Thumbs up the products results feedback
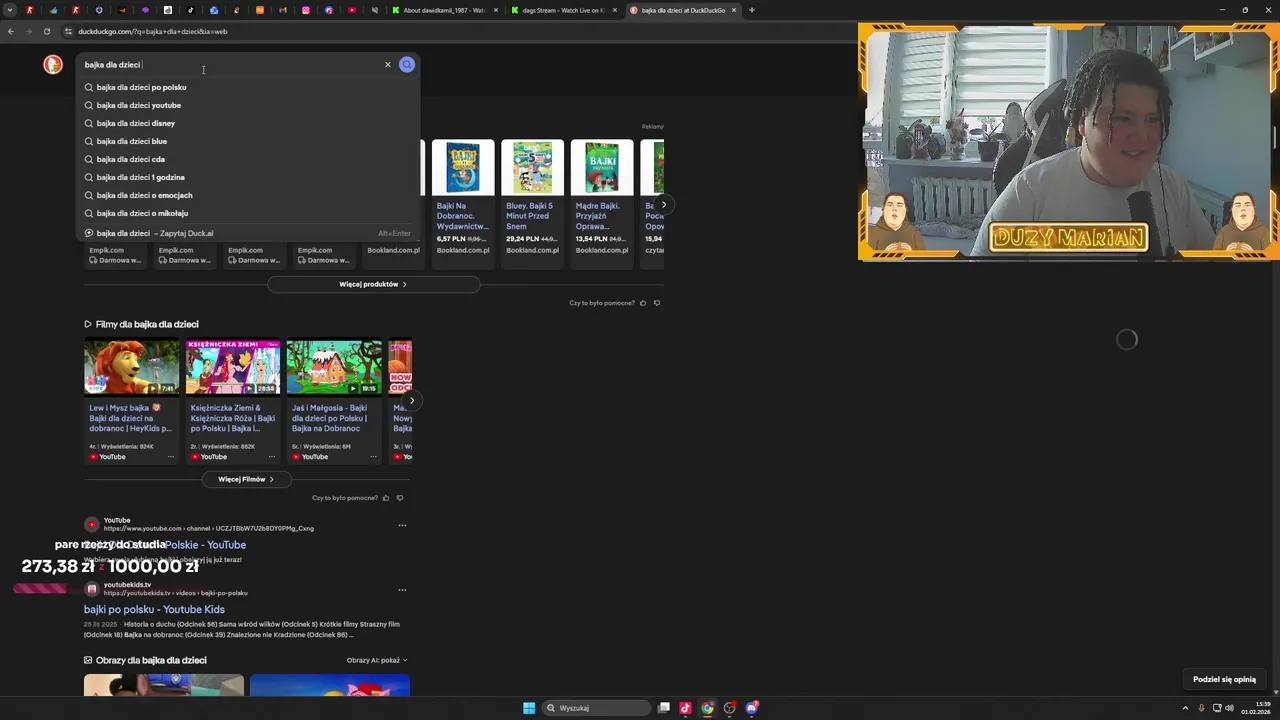This screenshot has height=720, width=1280. click(643, 303)
